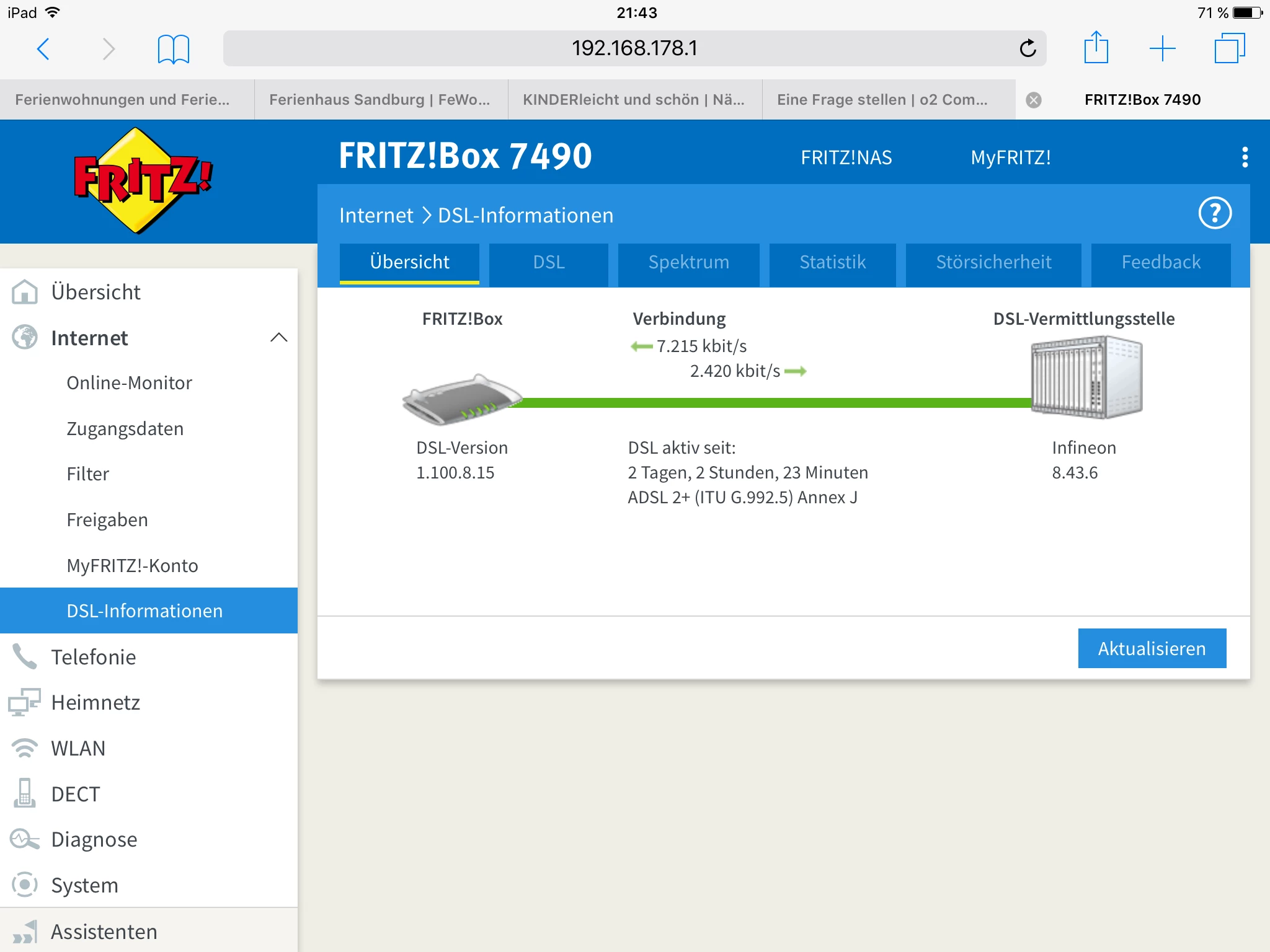Open Zugangsdaten submenu item
Screen dimensions: 1270x952
(x=149, y=429)
